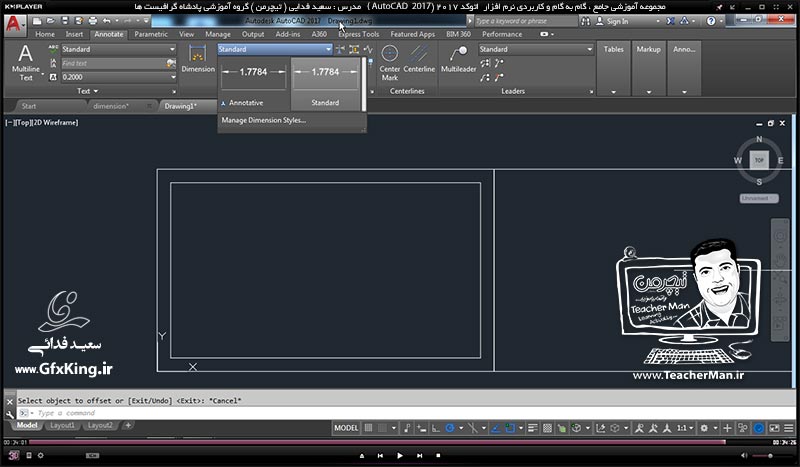Click the Save As icon in quick access toolbar
Viewport: 800px width, 467px height.
79,21
